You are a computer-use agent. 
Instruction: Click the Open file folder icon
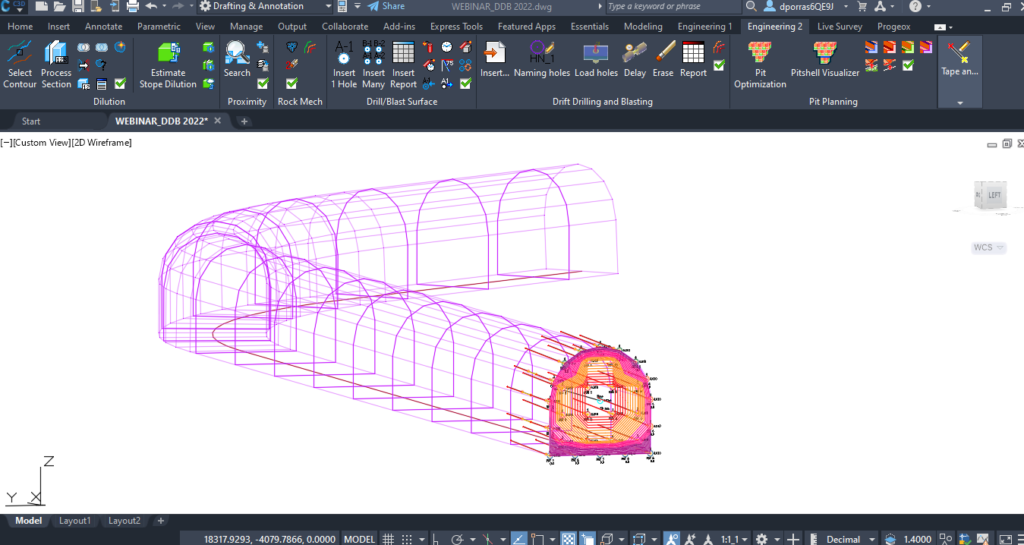click(x=59, y=7)
